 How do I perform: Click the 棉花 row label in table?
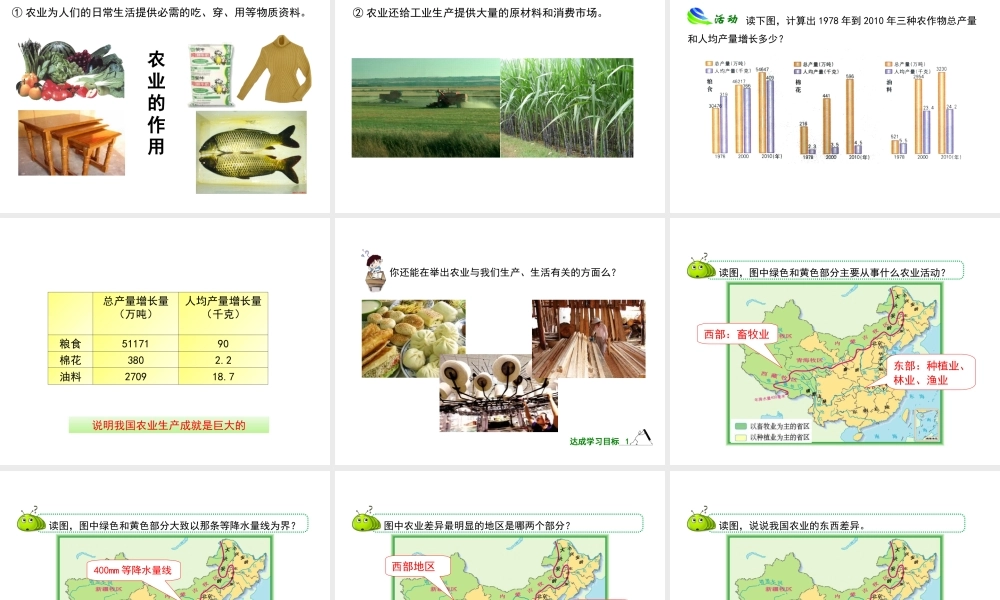tap(70, 360)
